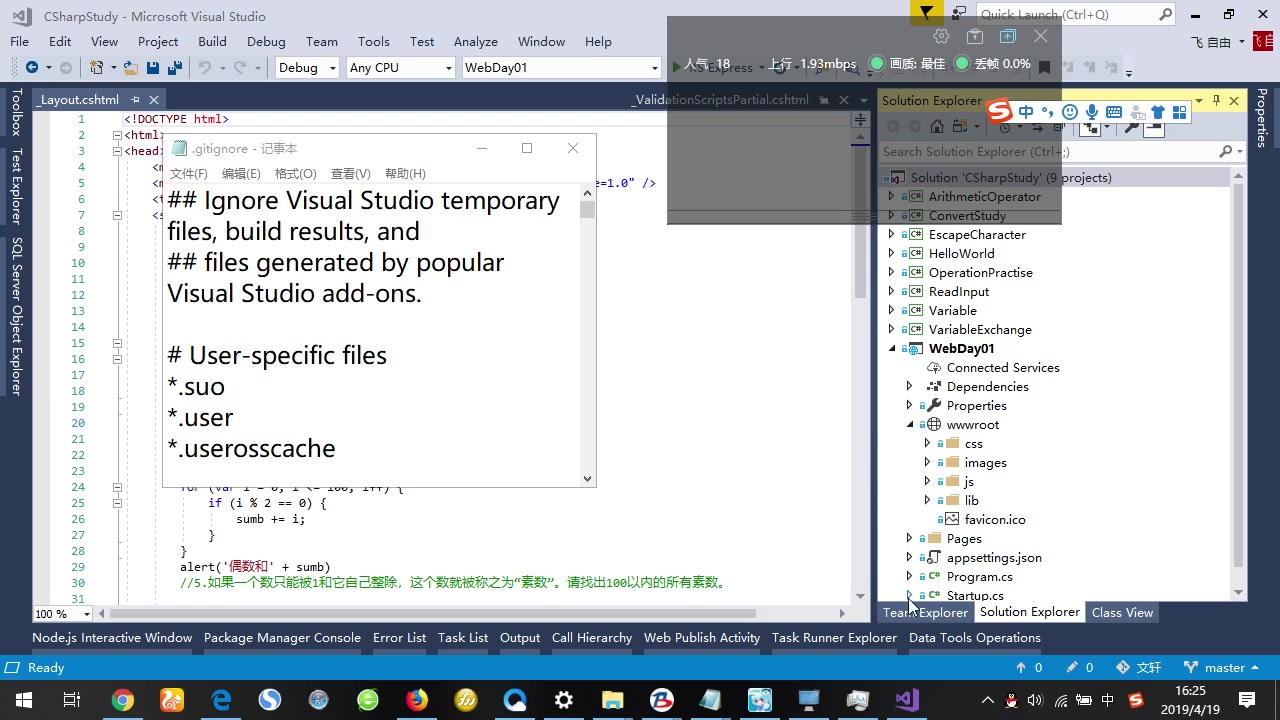Click the Undo icon on the toolbar
Viewport: 1280px width, 720px height.
pos(206,67)
